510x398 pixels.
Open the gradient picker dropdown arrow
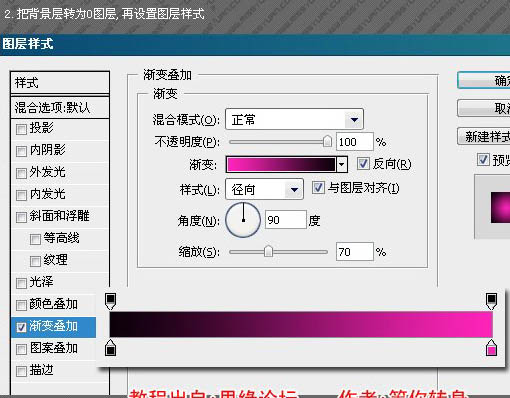341,164
